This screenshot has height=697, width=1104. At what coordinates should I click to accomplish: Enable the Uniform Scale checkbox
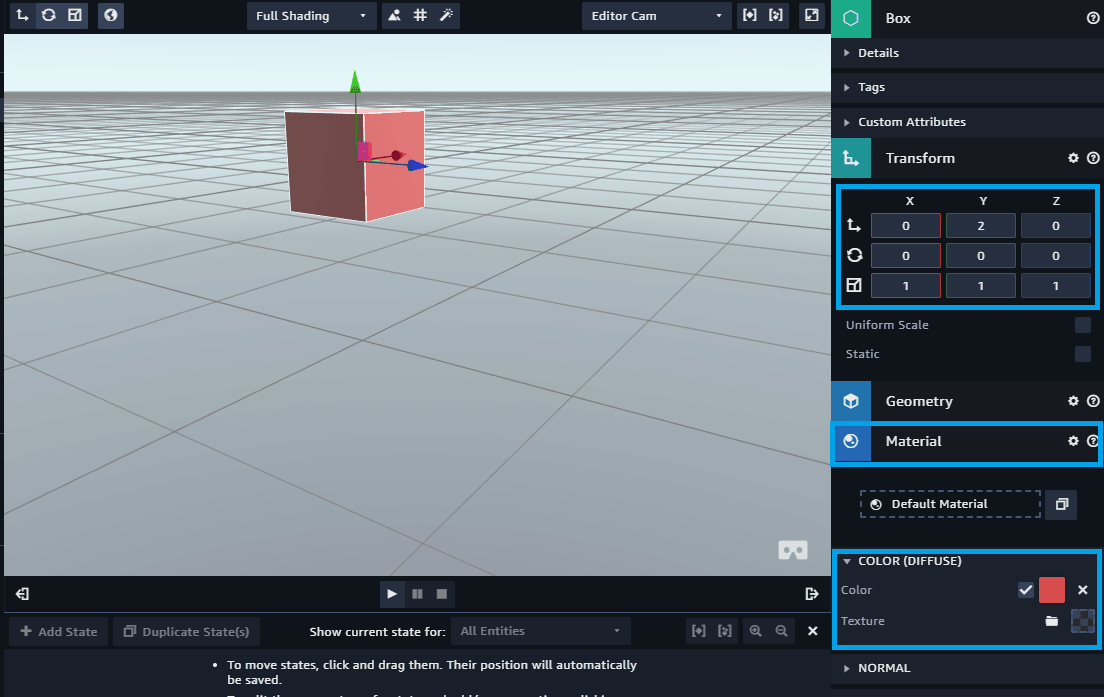click(1082, 325)
